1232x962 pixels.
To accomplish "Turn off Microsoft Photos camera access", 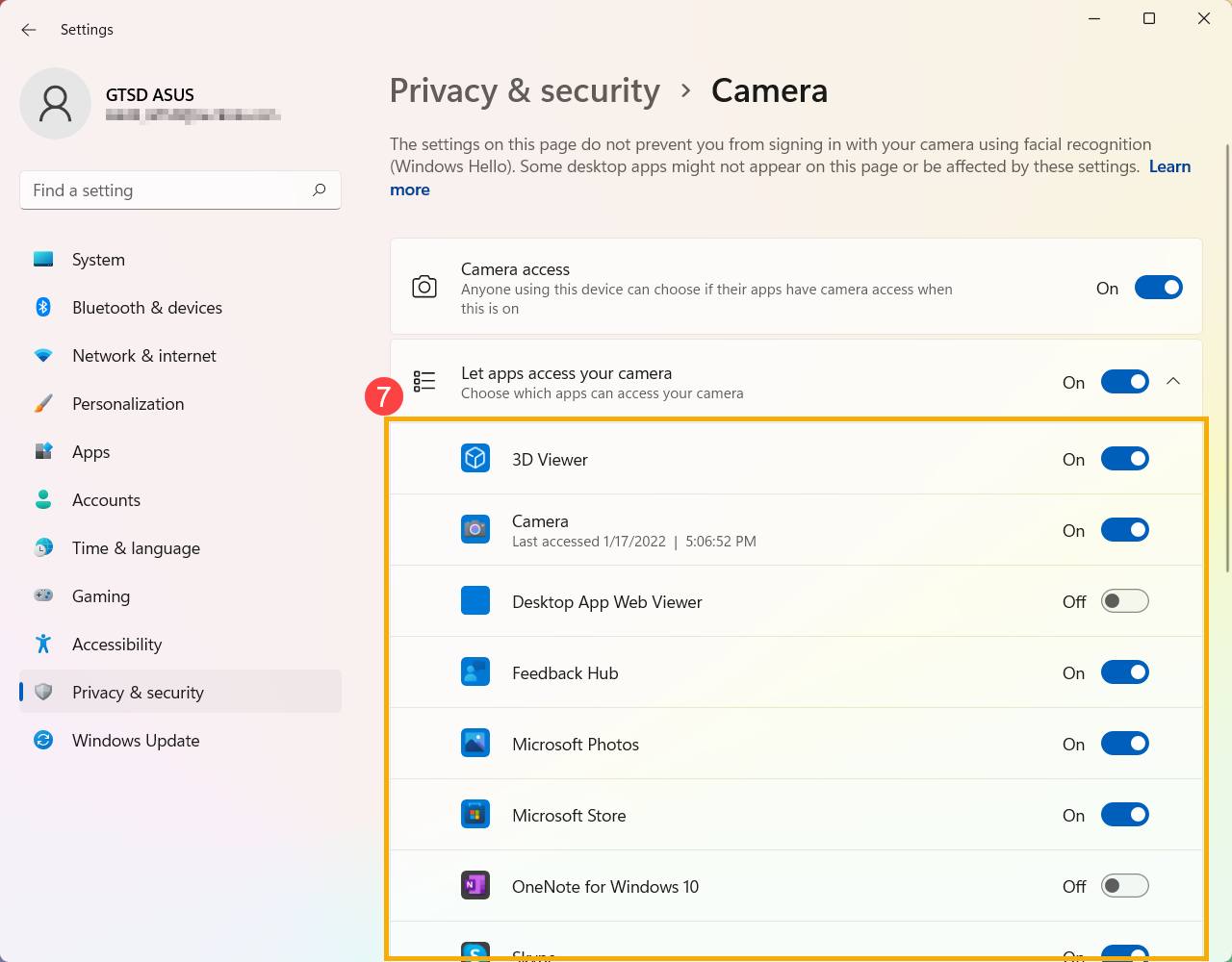I will tap(1125, 744).
